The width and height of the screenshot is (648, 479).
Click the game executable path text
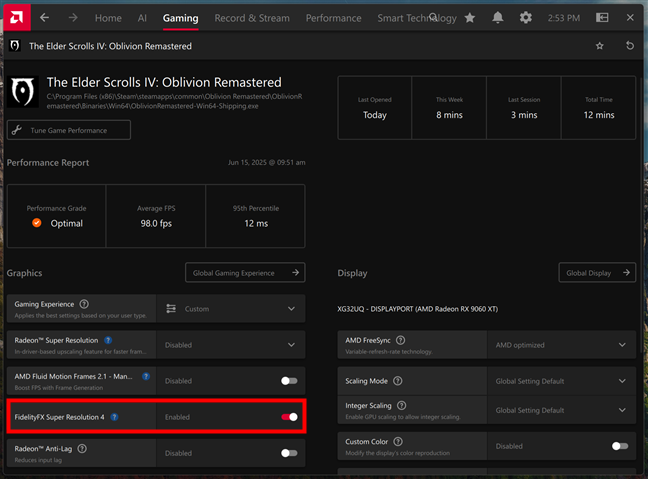(174, 101)
